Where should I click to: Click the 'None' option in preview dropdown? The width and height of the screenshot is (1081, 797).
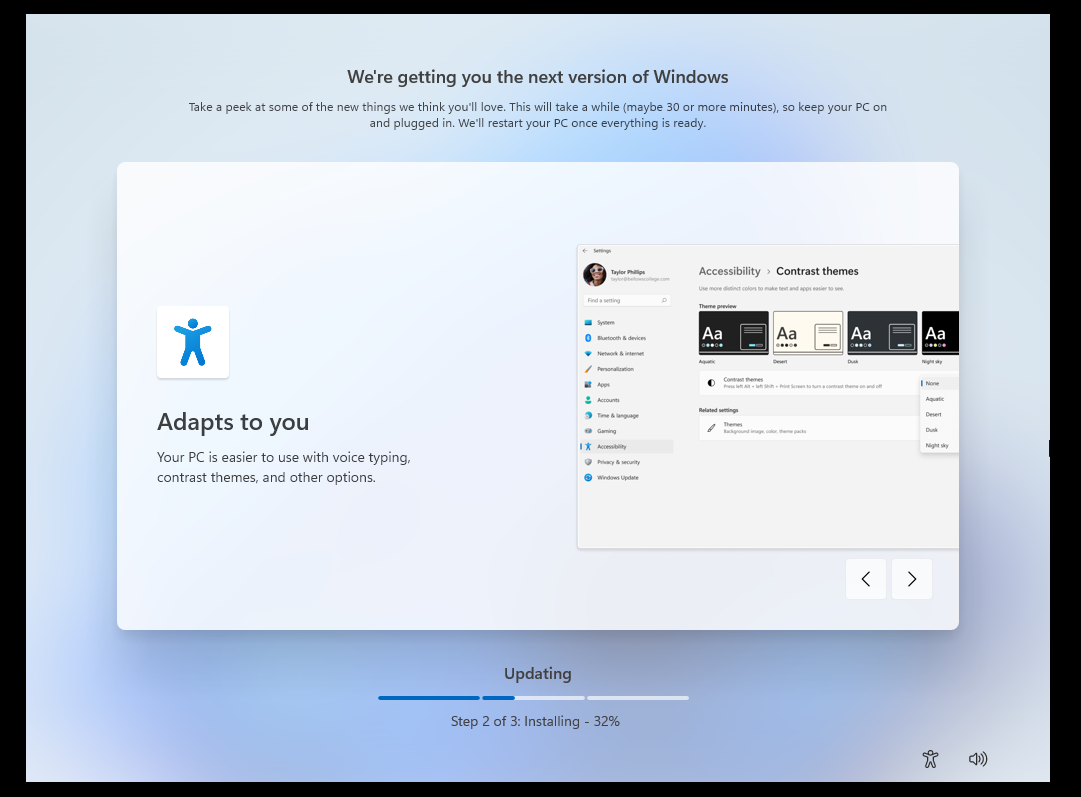(x=939, y=383)
